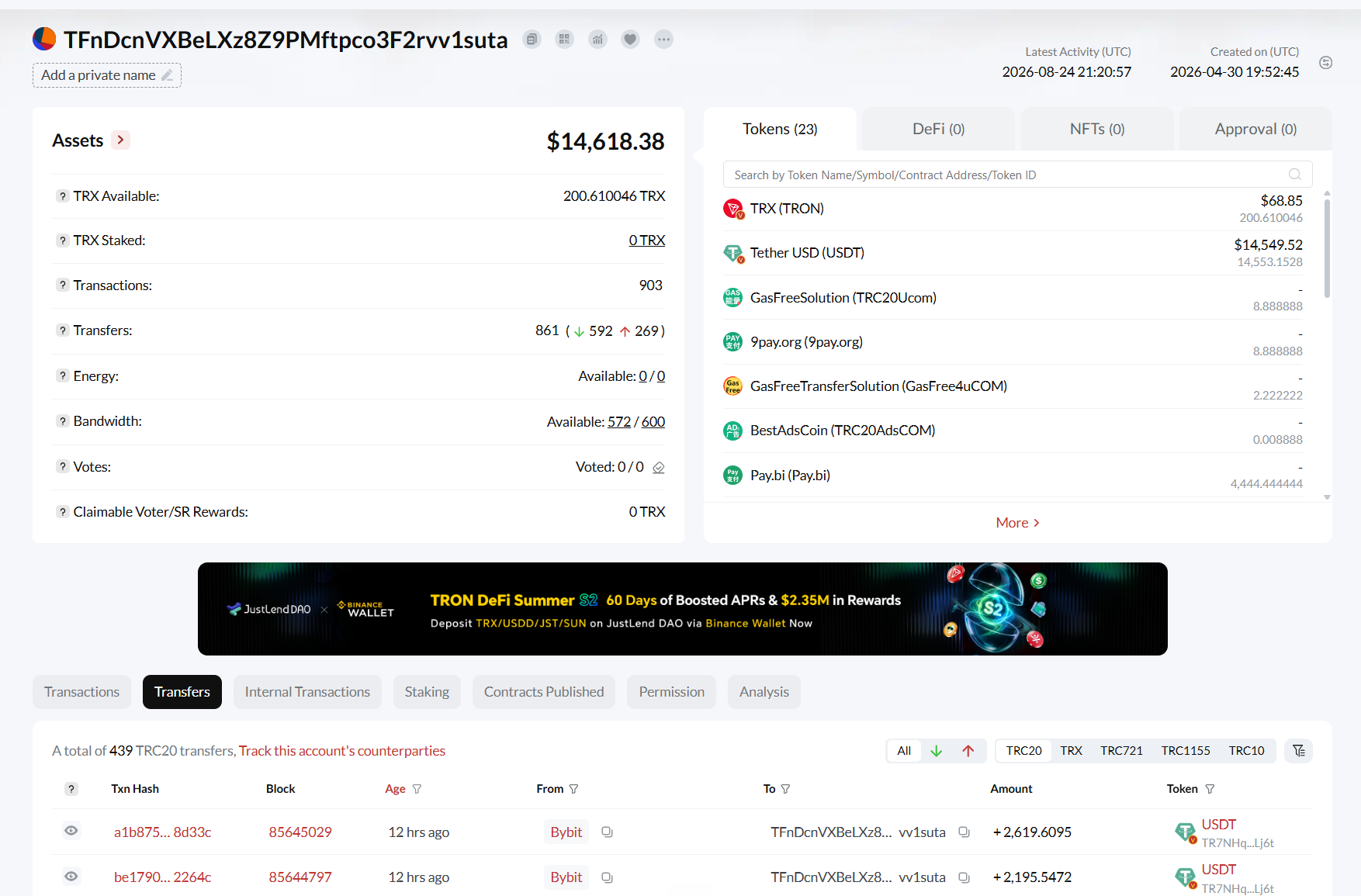The height and width of the screenshot is (896, 1361).
Task: Open the three-dots more options icon
Action: [663, 40]
